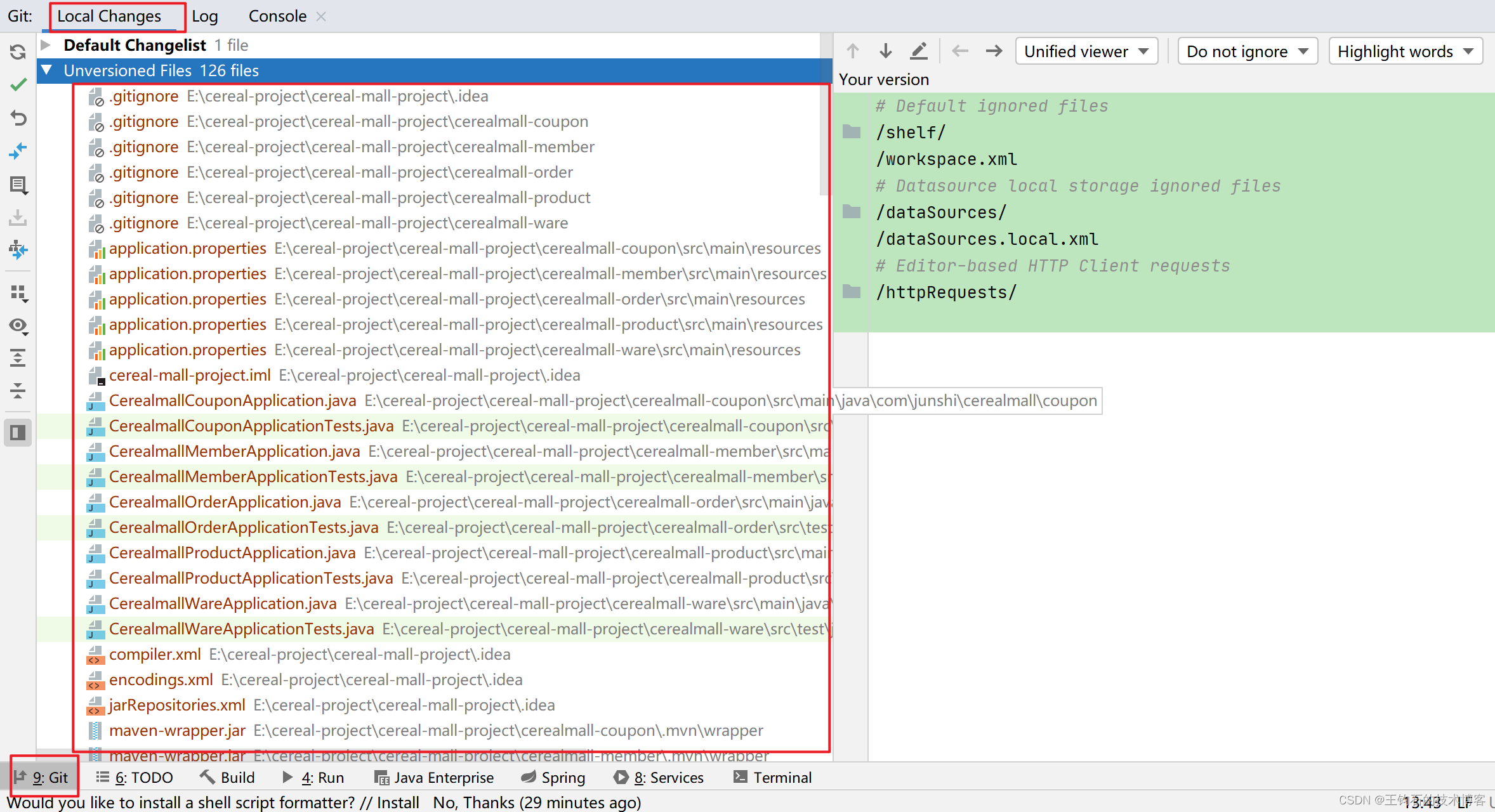Expand the Default Changelist node
The width and height of the screenshot is (1495, 812).
tap(46, 45)
